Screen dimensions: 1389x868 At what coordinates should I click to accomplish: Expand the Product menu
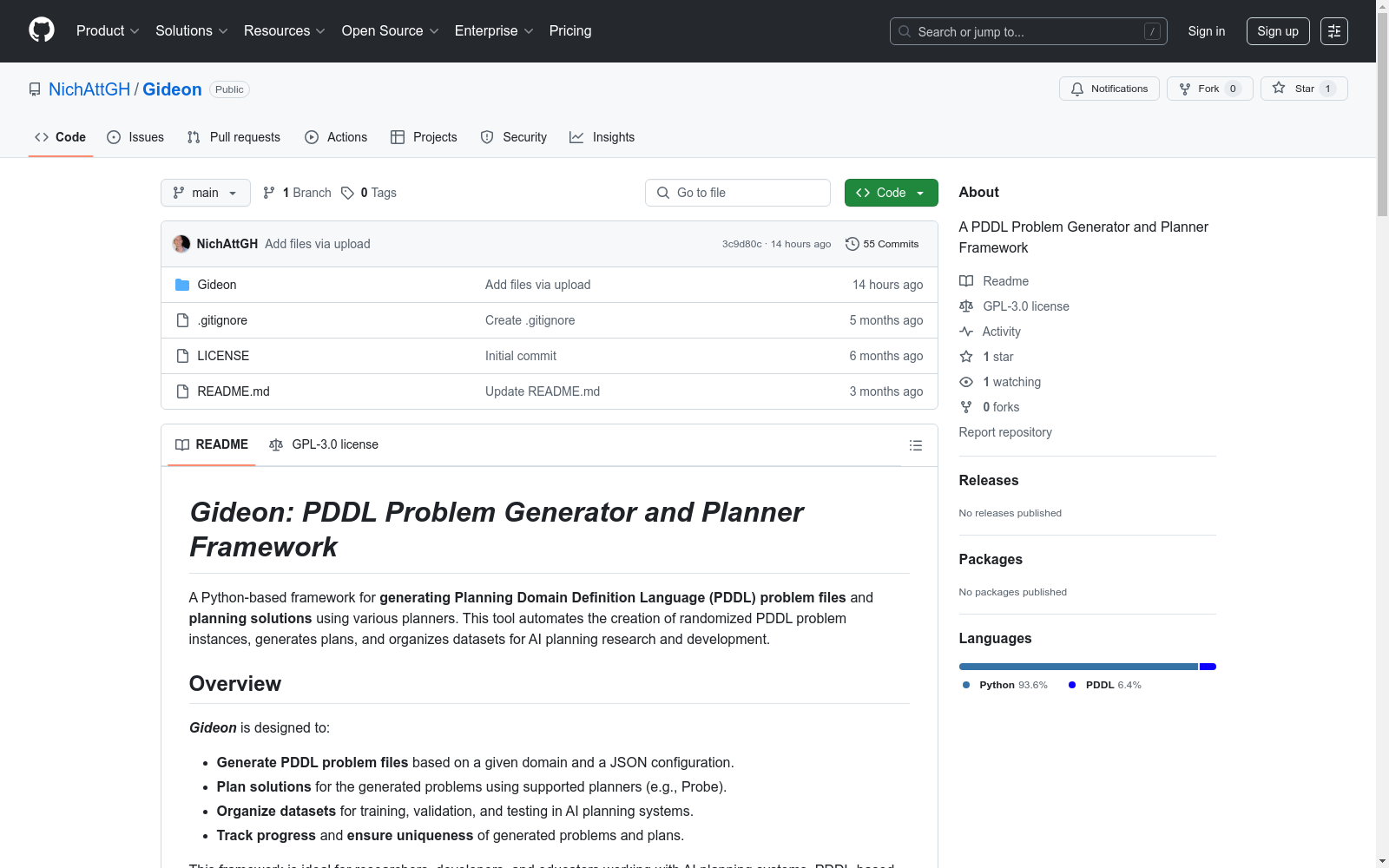tap(108, 30)
